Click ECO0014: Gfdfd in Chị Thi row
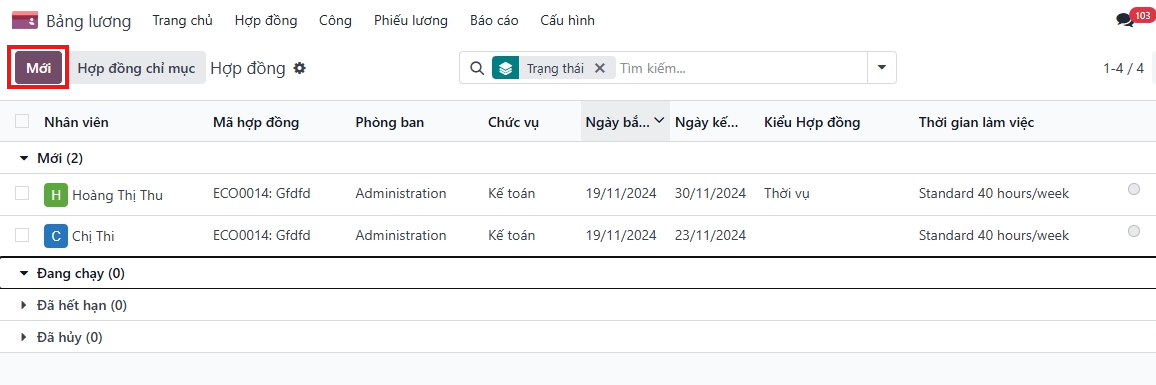The height and width of the screenshot is (385, 1156). 262,235
